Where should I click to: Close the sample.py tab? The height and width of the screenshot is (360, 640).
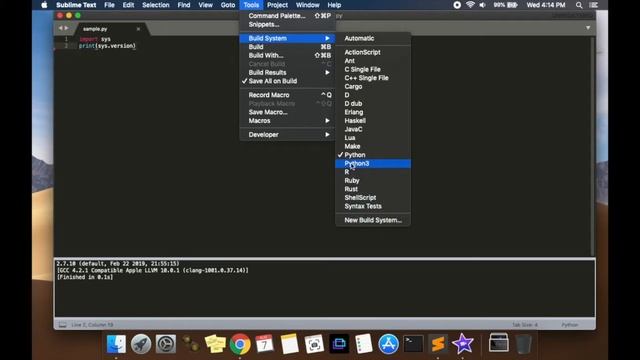pos(138,29)
